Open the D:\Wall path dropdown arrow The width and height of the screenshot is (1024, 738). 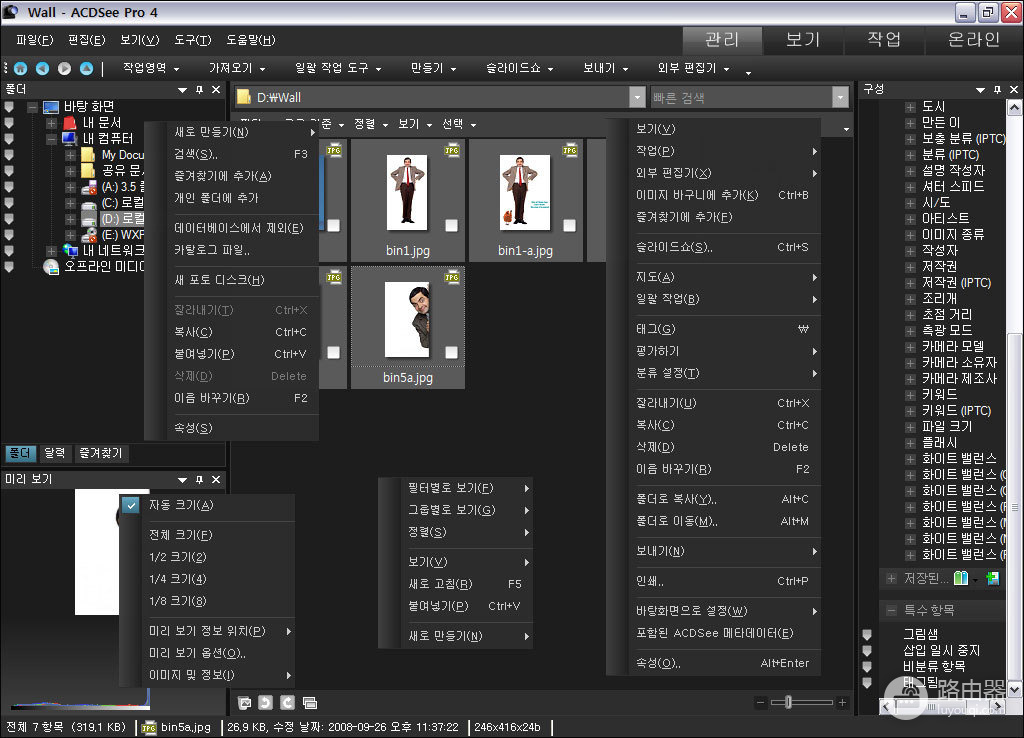[x=637, y=98]
